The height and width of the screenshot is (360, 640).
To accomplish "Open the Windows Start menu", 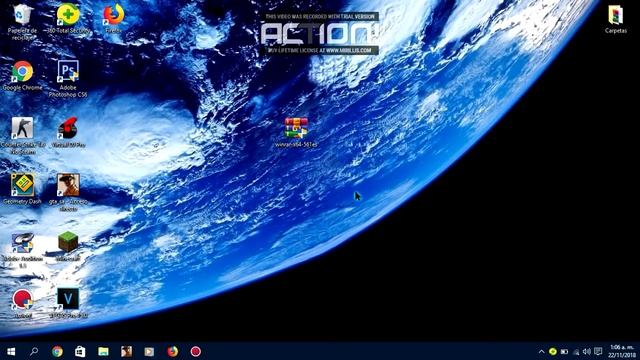I will click(x=11, y=351).
